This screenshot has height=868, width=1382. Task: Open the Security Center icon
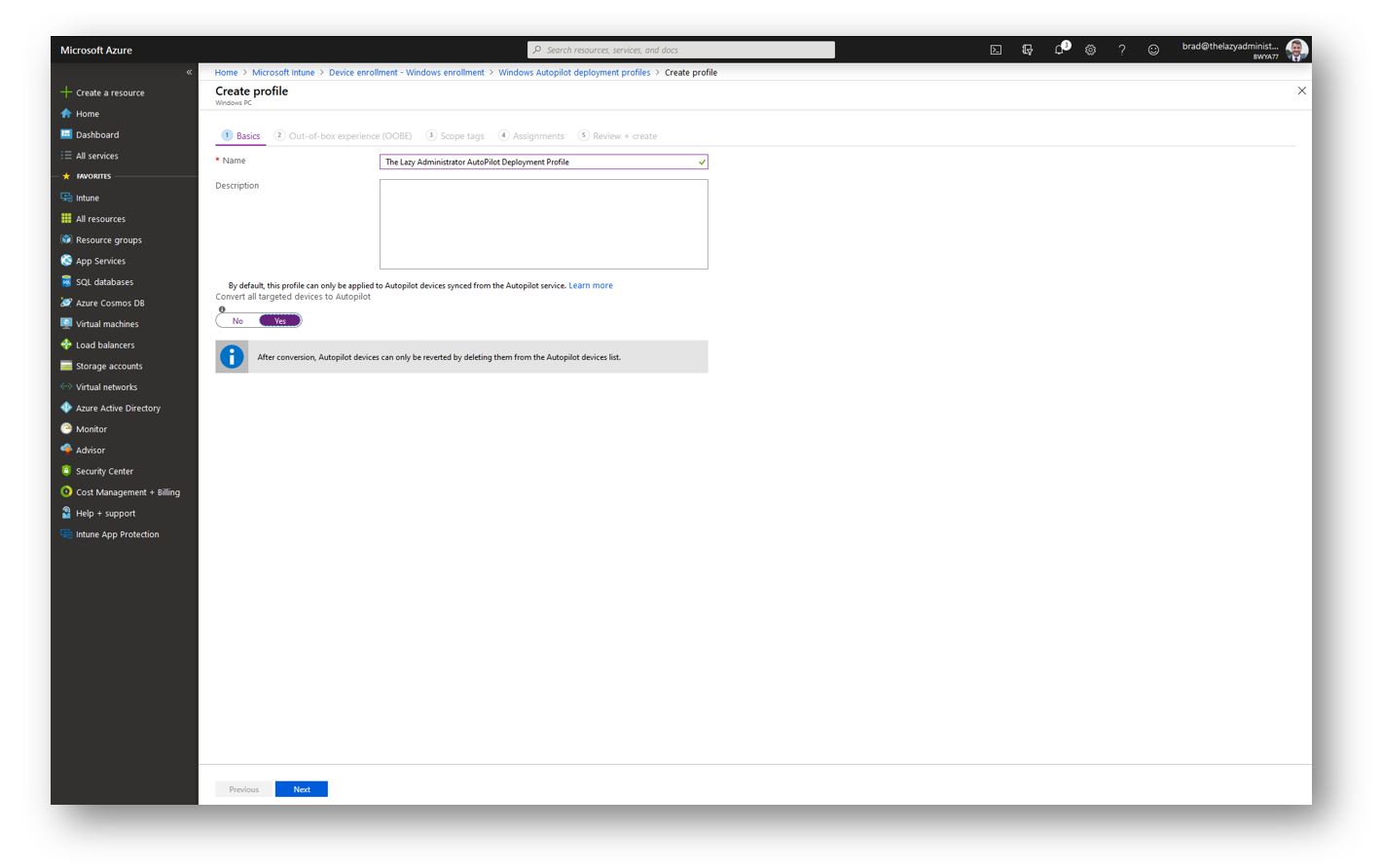(66, 471)
